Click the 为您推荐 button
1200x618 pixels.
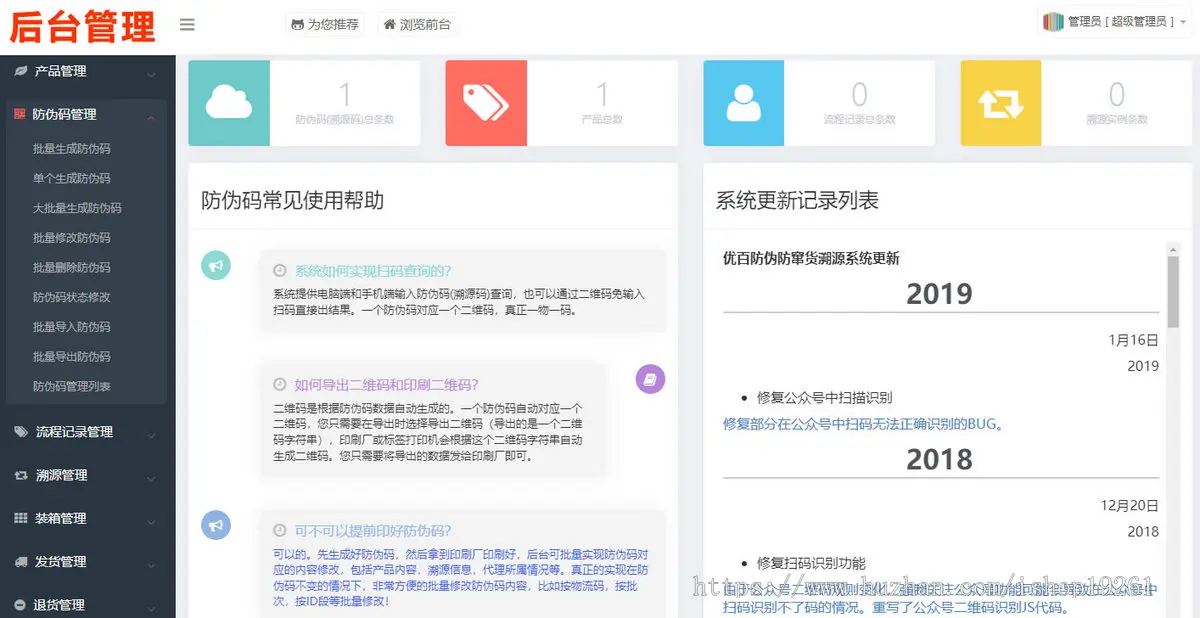pyautogui.click(x=325, y=25)
